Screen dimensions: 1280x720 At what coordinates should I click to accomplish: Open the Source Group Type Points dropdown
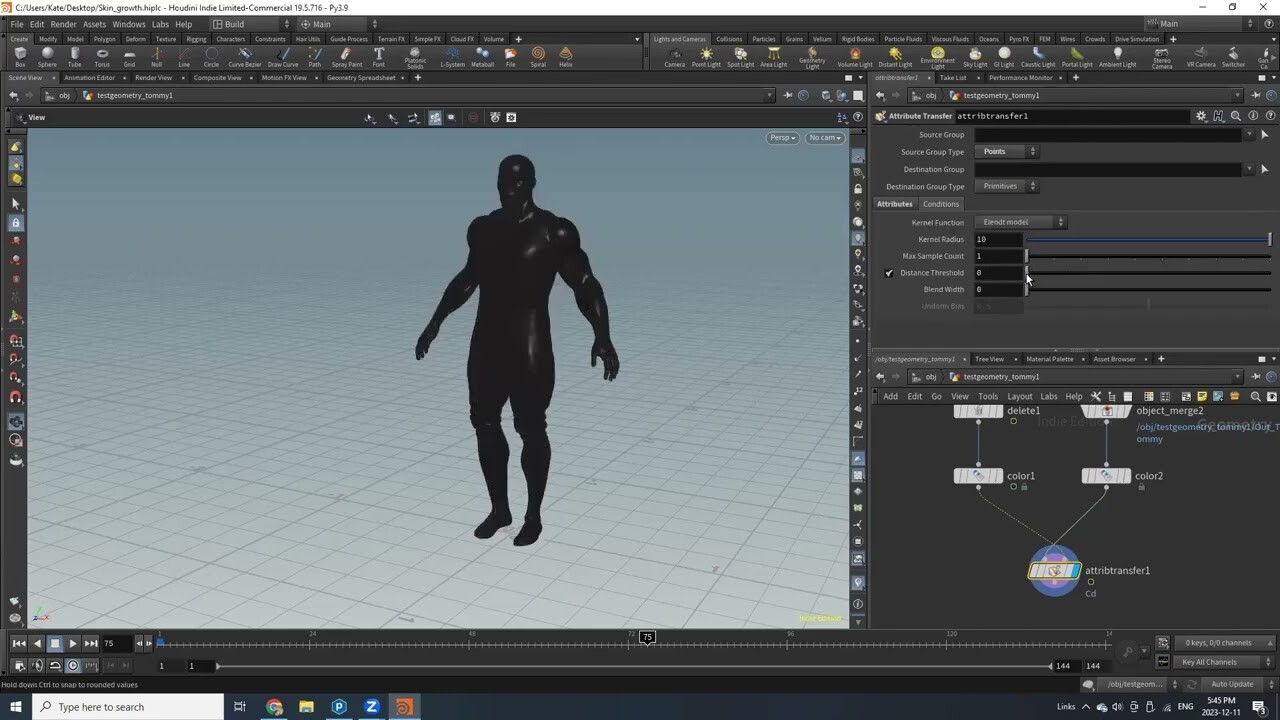click(x=1006, y=151)
